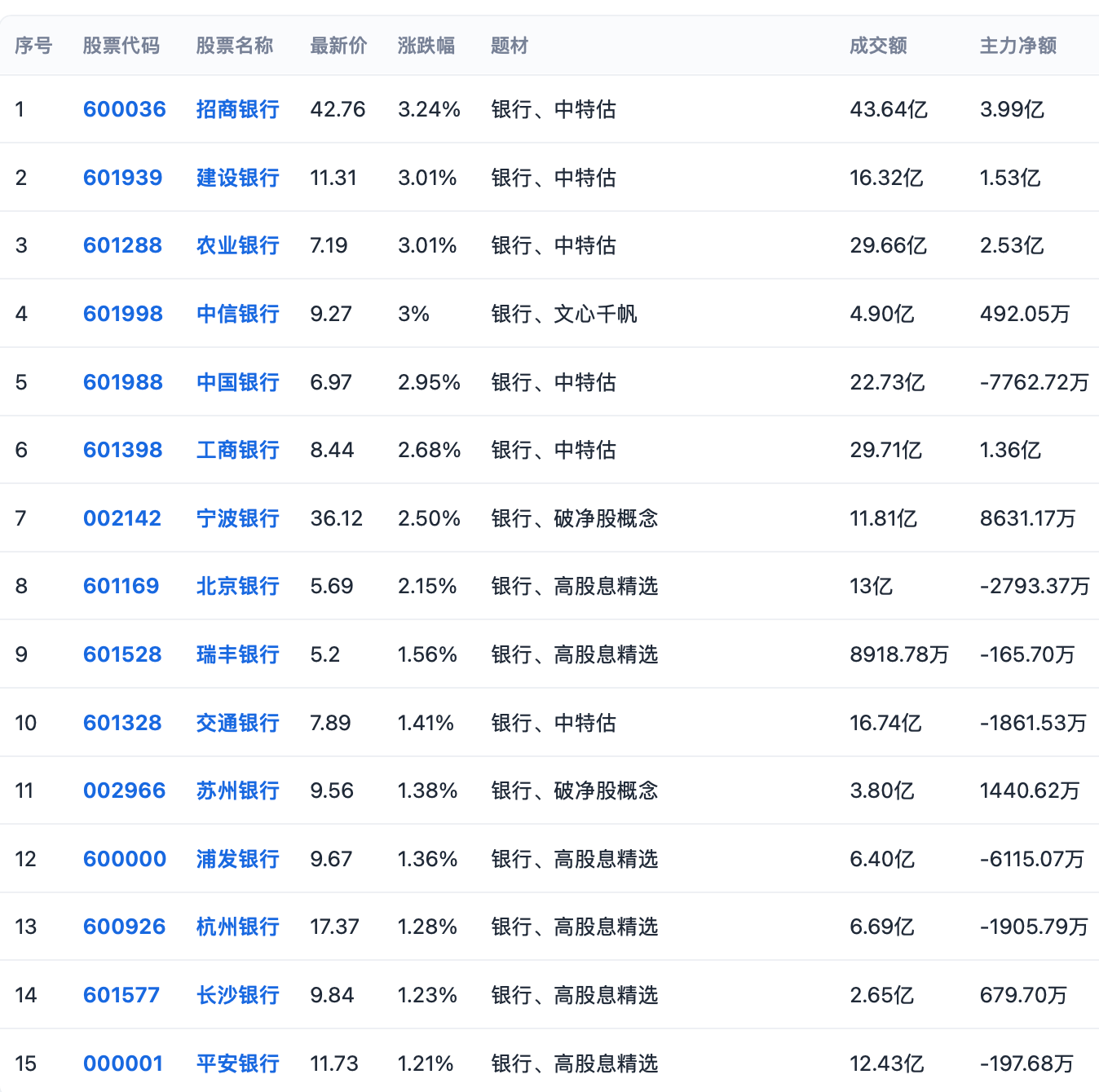The width and height of the screenshot is (1099, 1092).
Task: Select the 36.12 latest price cell
Action: point(337,518)
